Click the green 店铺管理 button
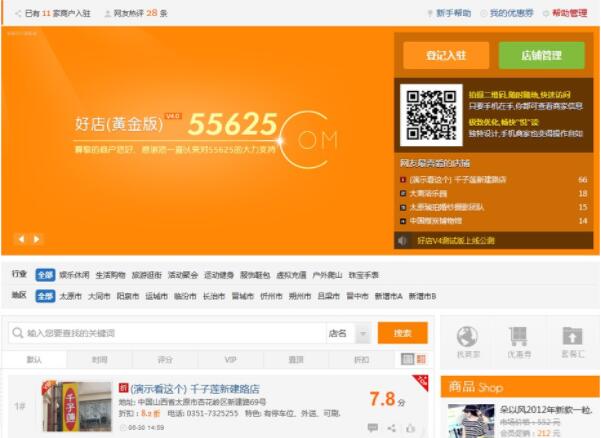Image resolution: width=601 pixels, height=438 pixels. coord(542,56)
